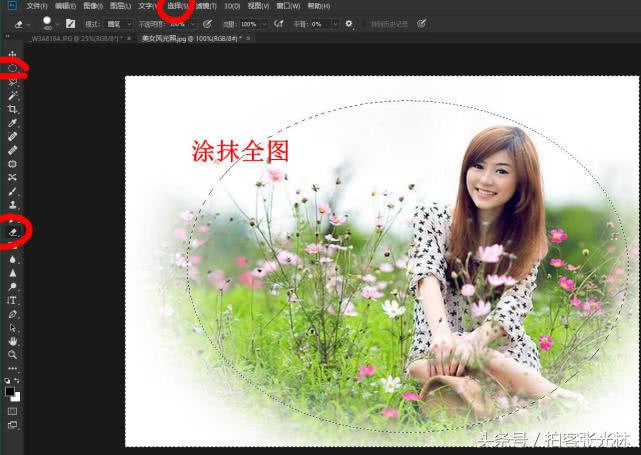The width and height of the screenshot is (641, 455).
Task: Select the Crop tool
Action: [x=13, y=109]
